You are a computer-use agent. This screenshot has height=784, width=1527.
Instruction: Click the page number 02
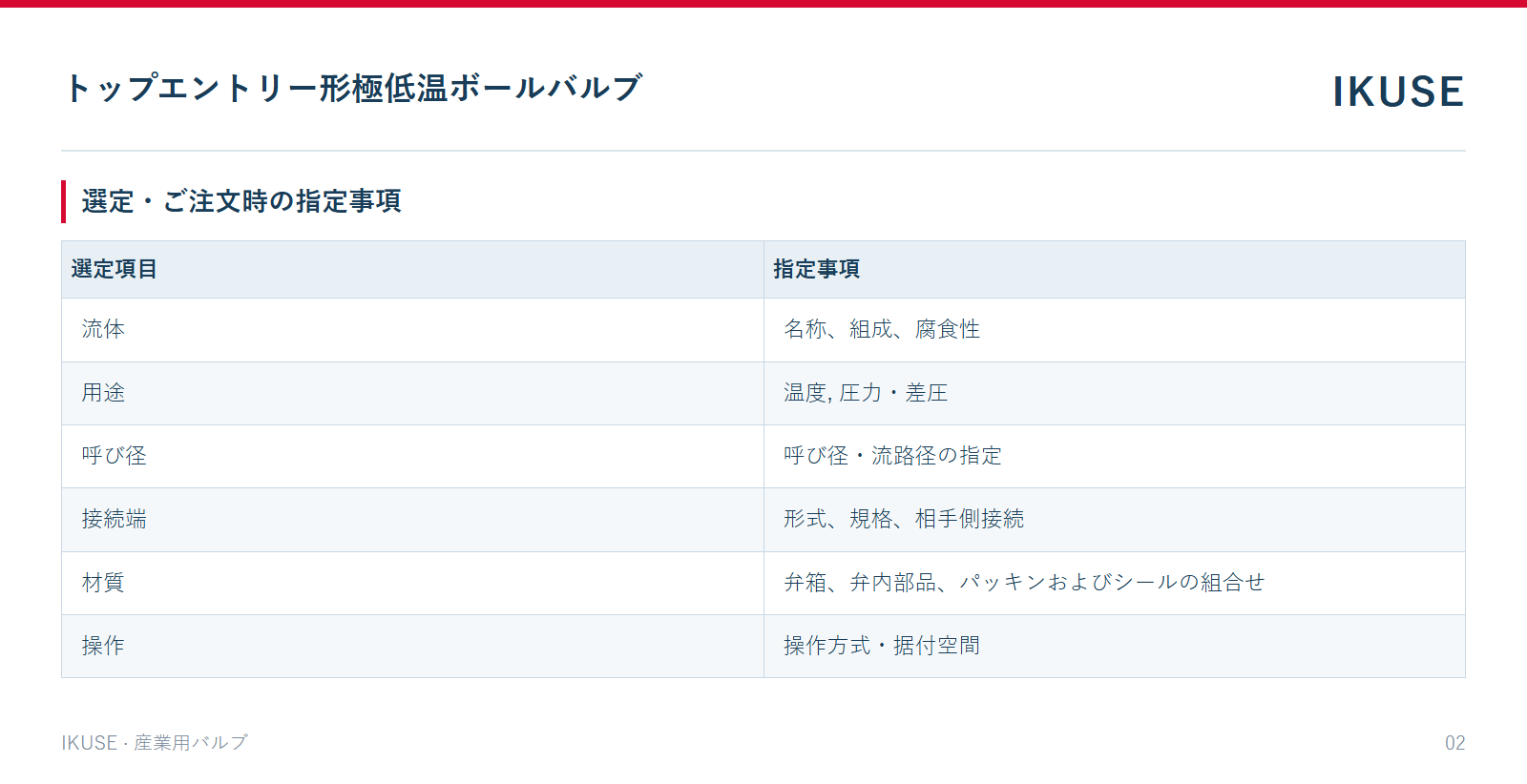pos(1454,743)
